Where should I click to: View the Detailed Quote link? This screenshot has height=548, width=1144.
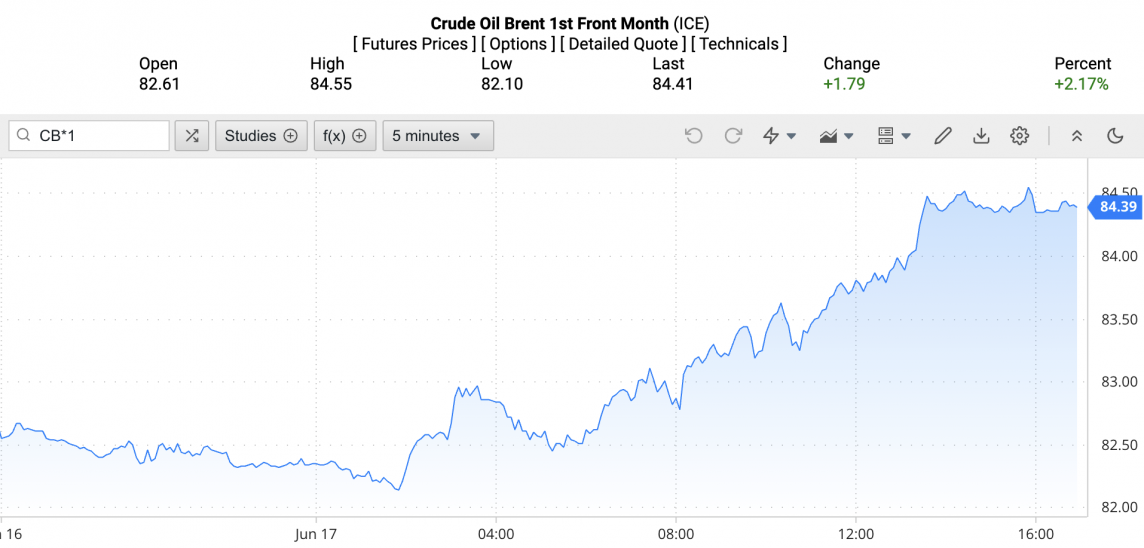tap(623, 44)
